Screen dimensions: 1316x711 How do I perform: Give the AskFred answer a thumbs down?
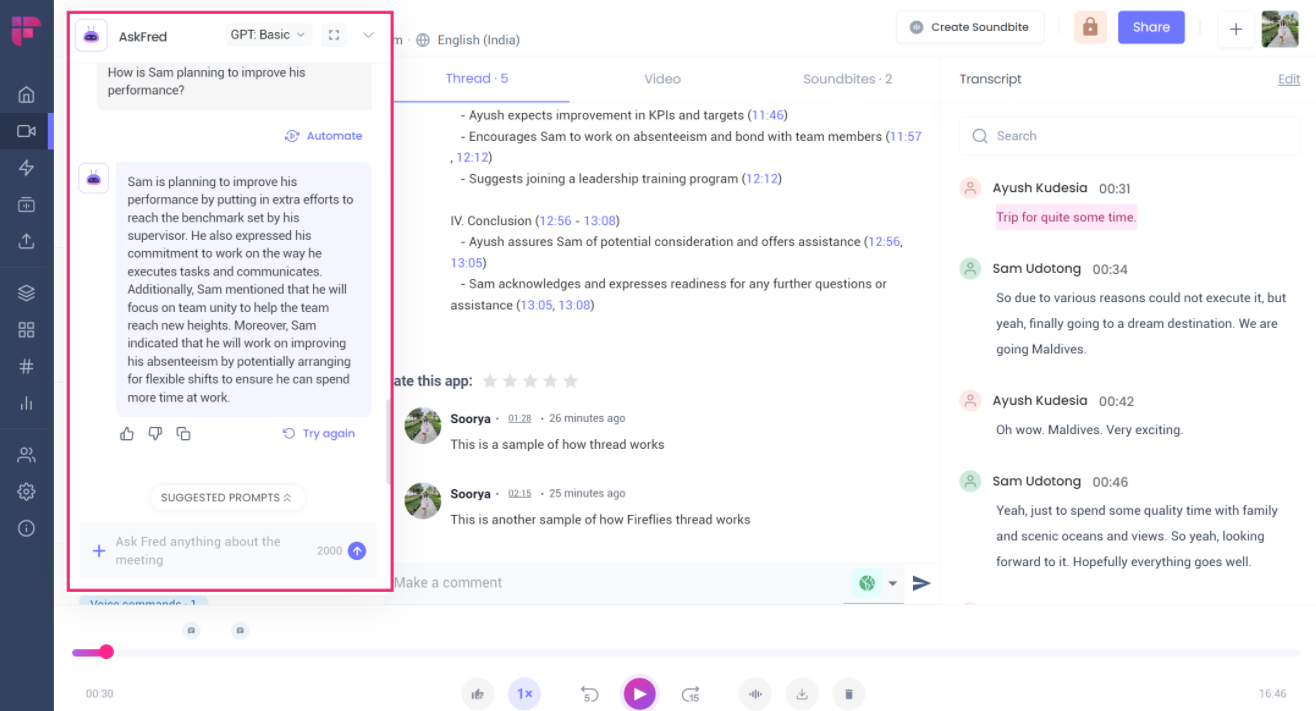coord(155,433)
